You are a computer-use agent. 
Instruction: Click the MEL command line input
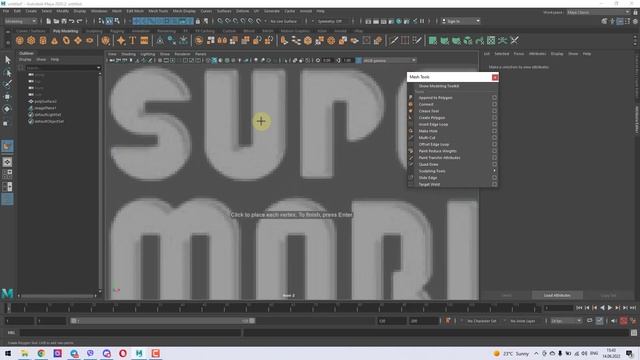(131, 333)
